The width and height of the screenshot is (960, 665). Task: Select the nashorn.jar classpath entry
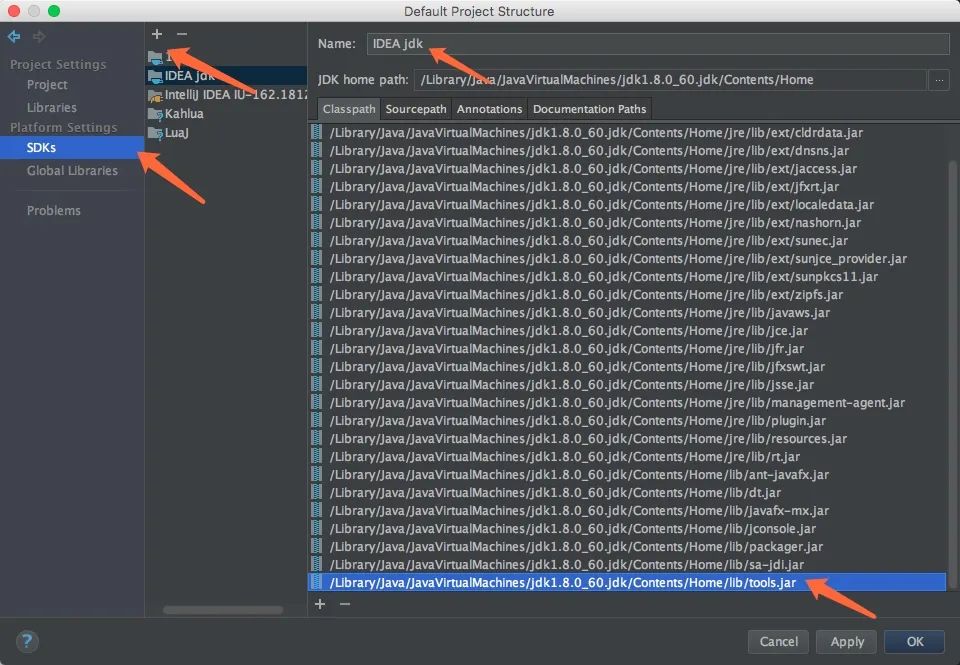[627, 222]
